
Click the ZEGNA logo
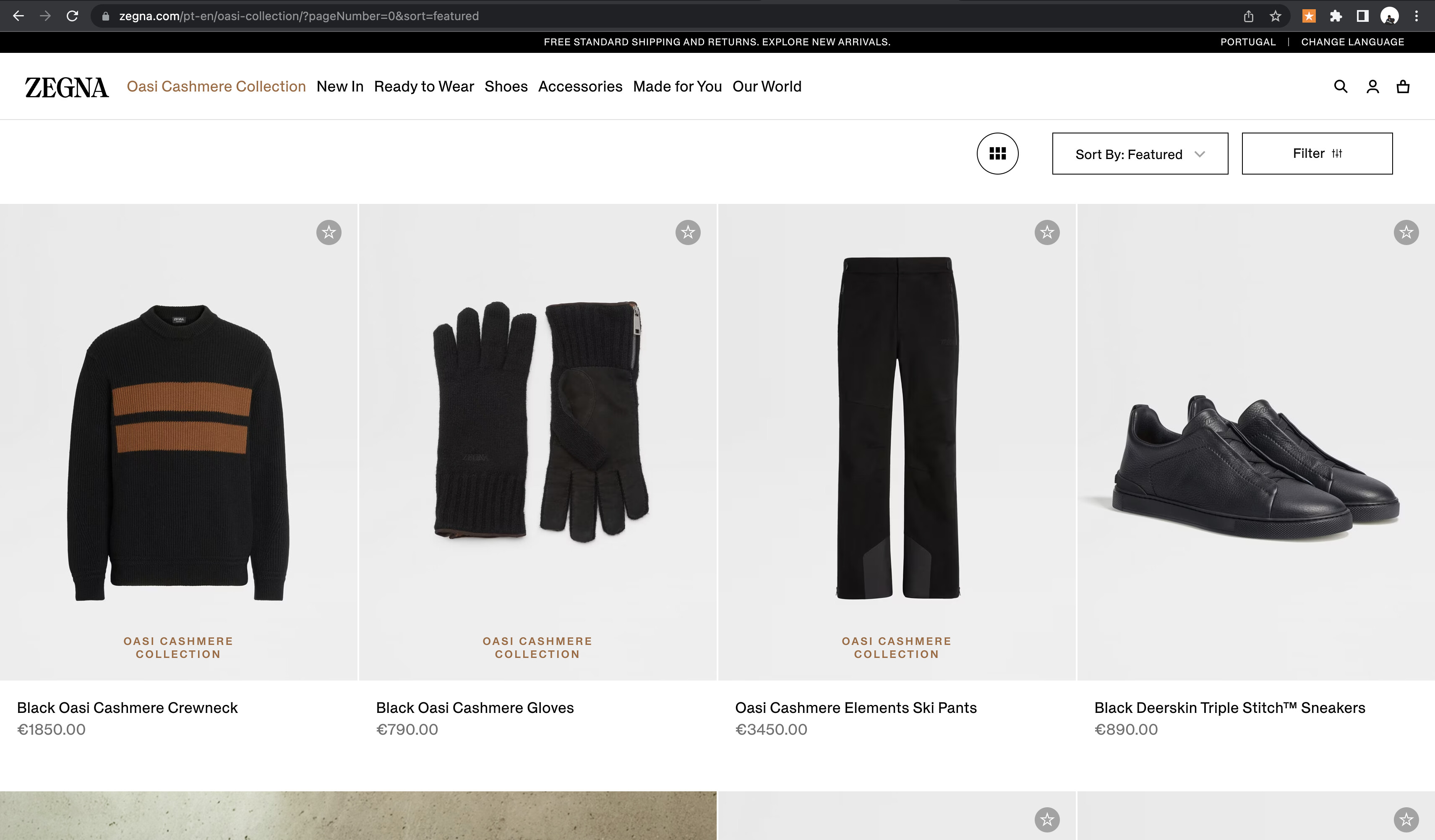pyautogui.click(x=67, y=87)
